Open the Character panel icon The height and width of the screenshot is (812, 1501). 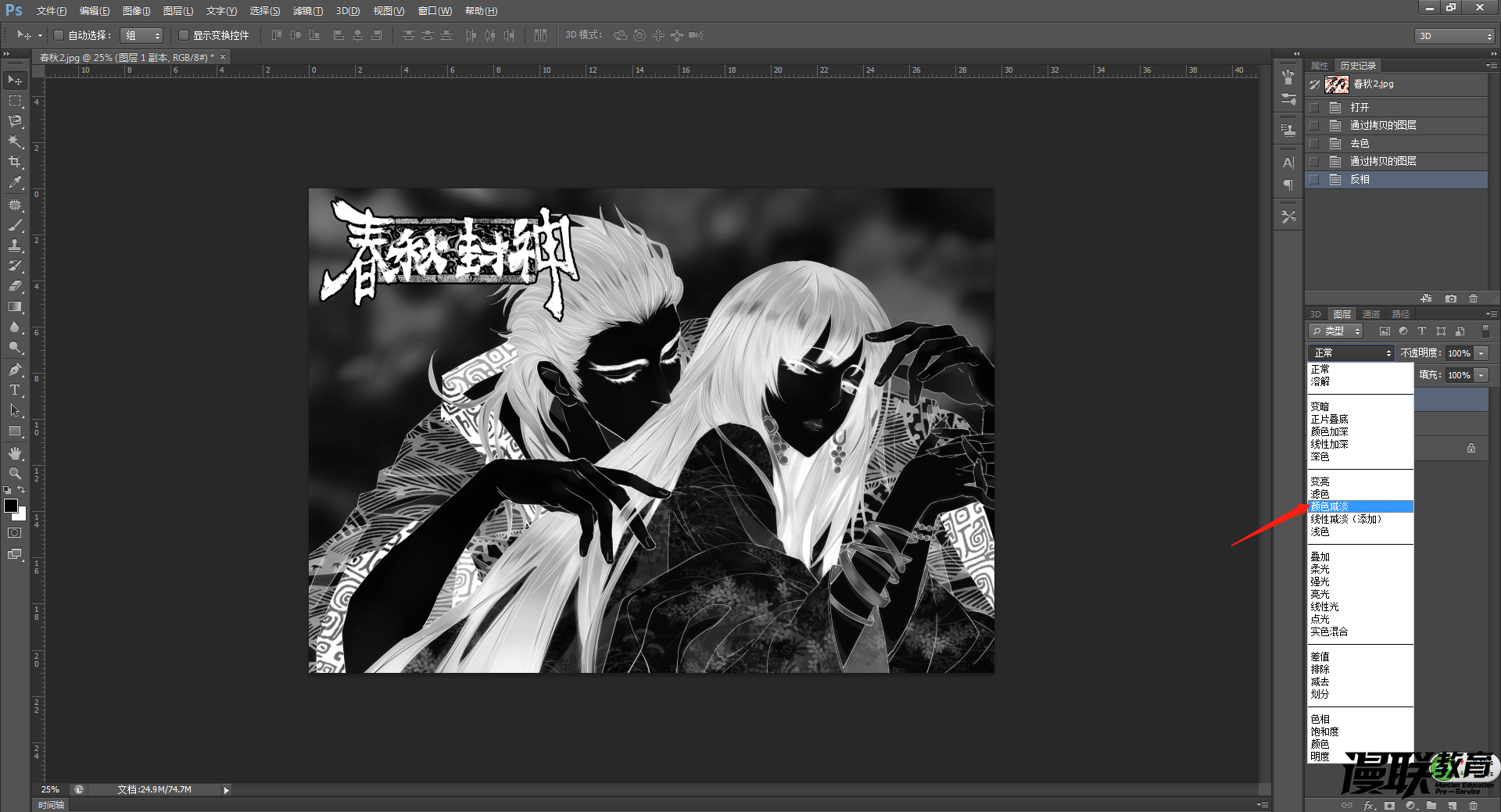point(1288,163)
